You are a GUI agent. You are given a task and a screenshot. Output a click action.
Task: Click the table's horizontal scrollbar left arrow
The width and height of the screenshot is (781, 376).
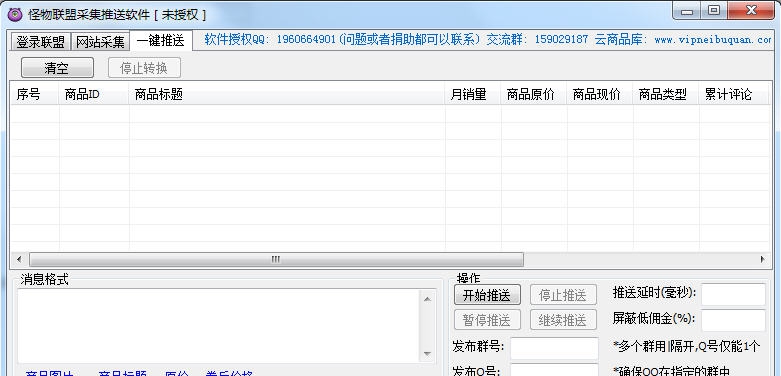coord(19,259)
